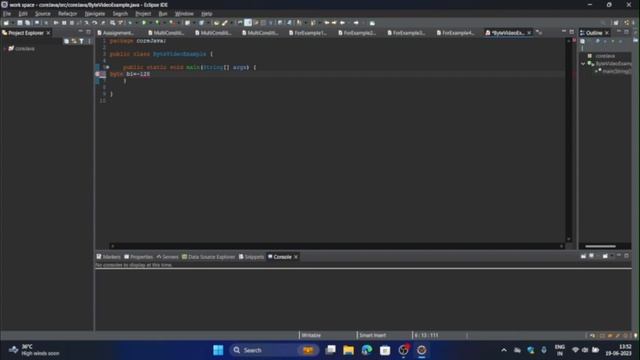This screenshot has width=640, height=360.
Task: Click the New file toolbar icon
Action: click(x=6, y=23)
